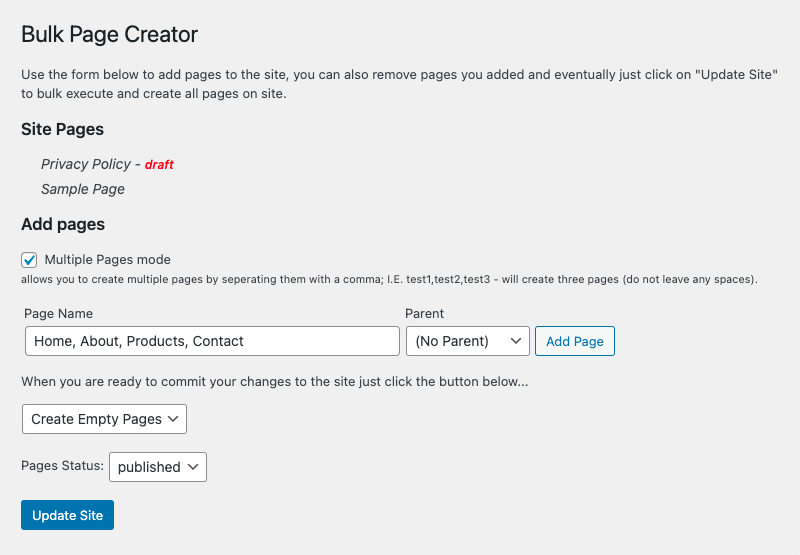800x555 pixels.
Task: Click the "ready to commit your changes" text
Action: click(274, 381)
